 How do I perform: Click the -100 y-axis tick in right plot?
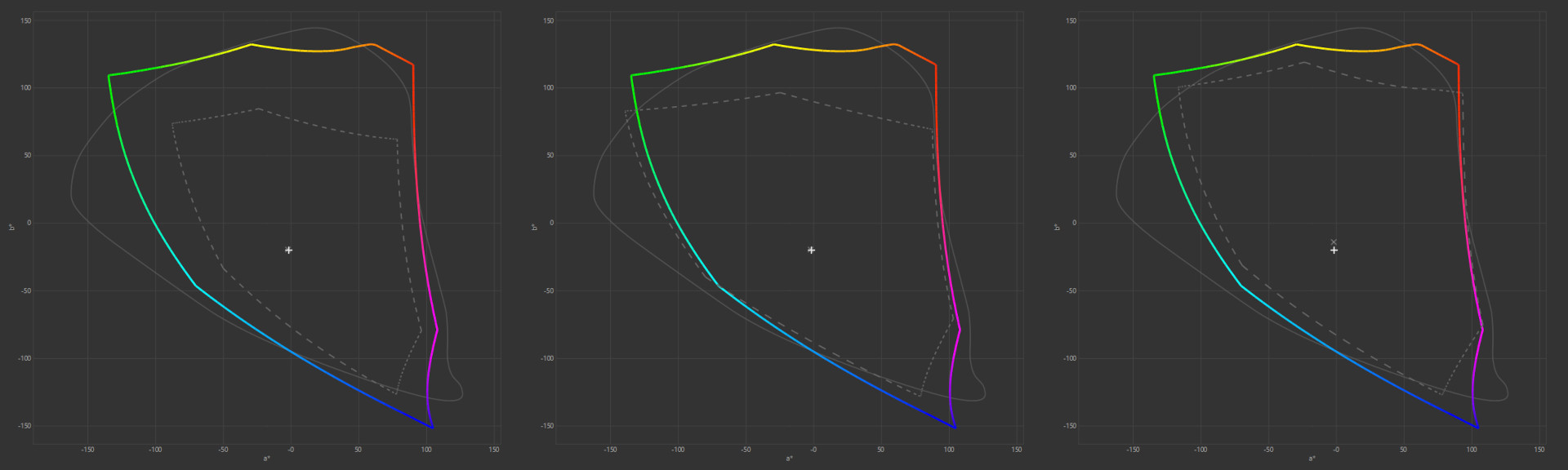(x=1069, y=358)
